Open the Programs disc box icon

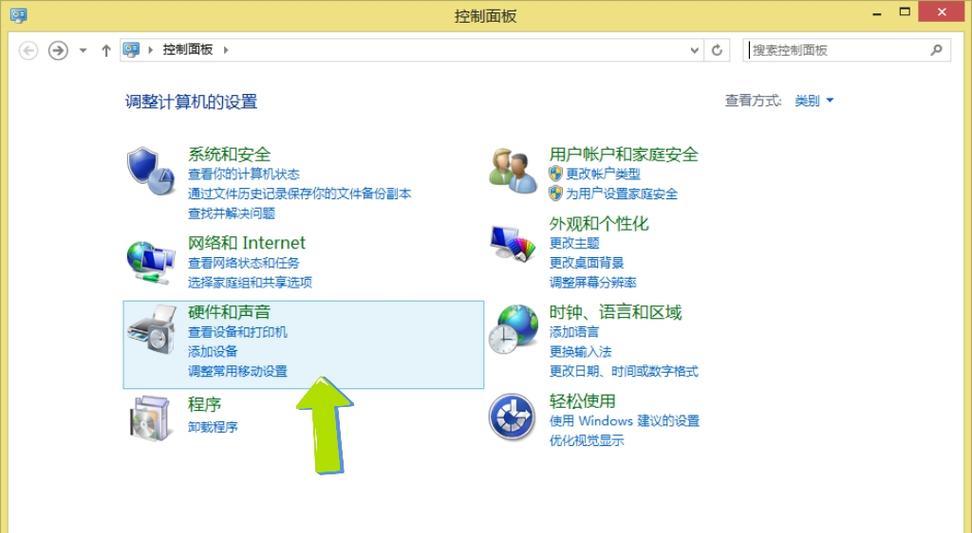(x=151, y=418)
